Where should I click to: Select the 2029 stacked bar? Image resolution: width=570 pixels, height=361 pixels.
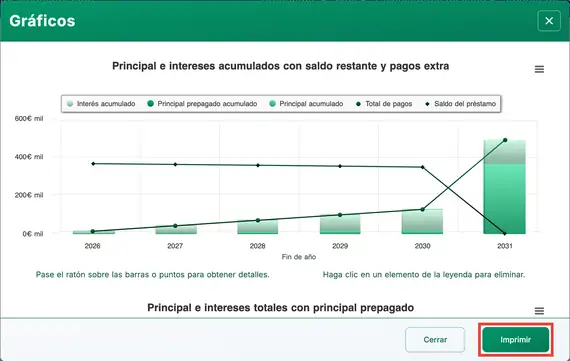[340, 224]
